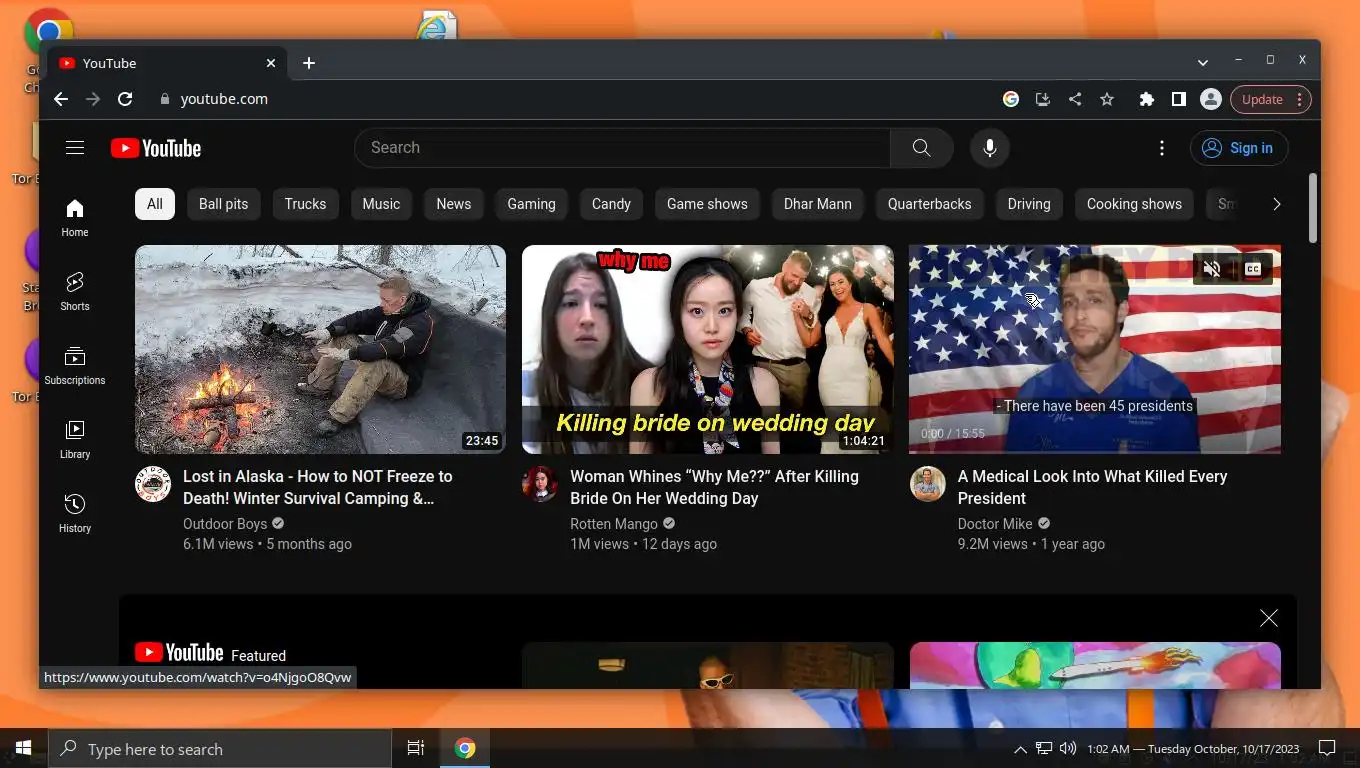Bookmark this page with star icon

tap(1107, 99)
